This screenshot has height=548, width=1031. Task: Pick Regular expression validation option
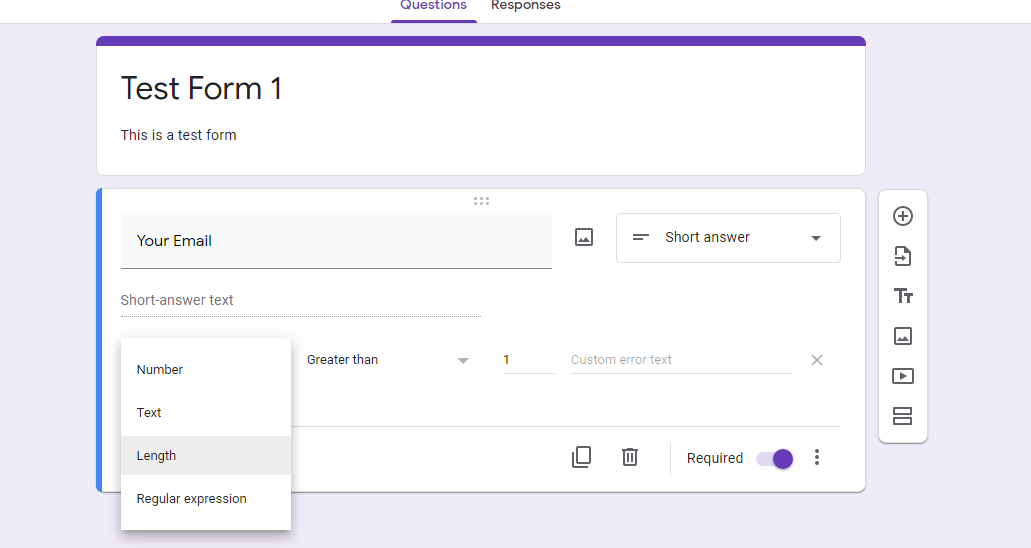[192, 499]
